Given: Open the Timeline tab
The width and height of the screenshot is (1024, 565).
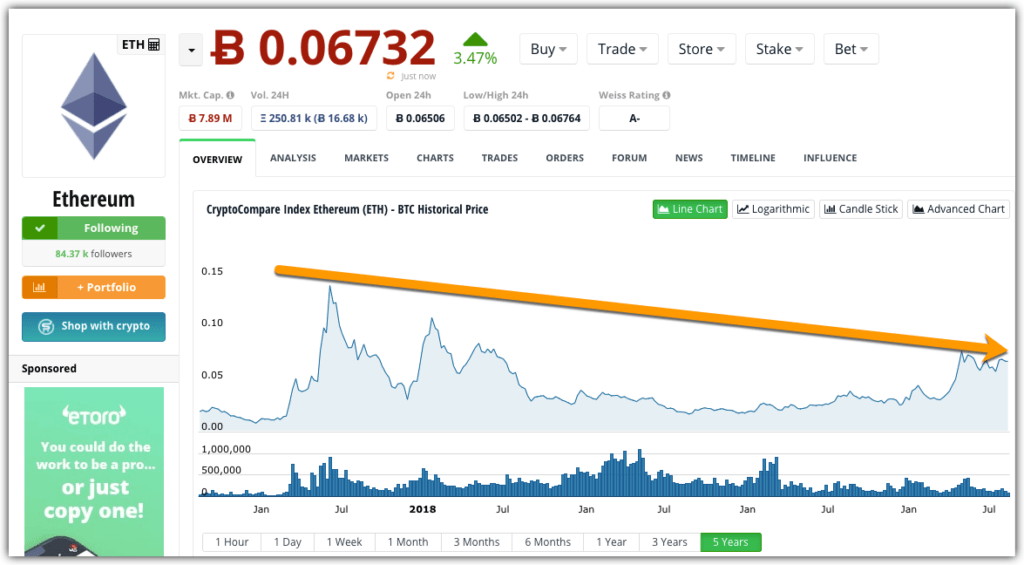Looking at the screenshot, I should click(753, 158).
